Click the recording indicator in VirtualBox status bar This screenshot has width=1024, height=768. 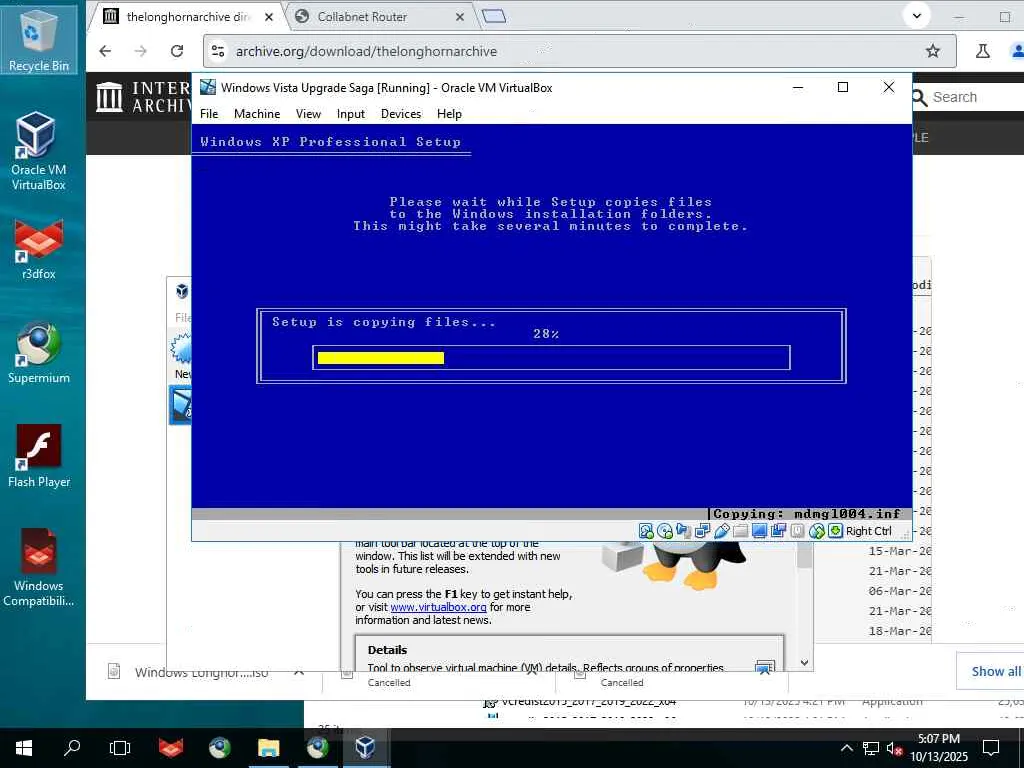pyautogui.click(x=778, y=531)
